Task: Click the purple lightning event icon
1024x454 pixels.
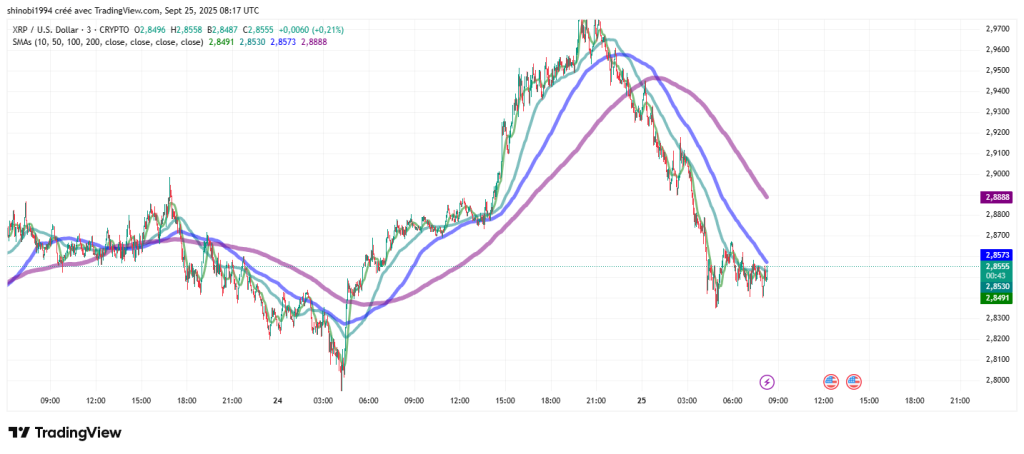Action: (x=767, y=382)
